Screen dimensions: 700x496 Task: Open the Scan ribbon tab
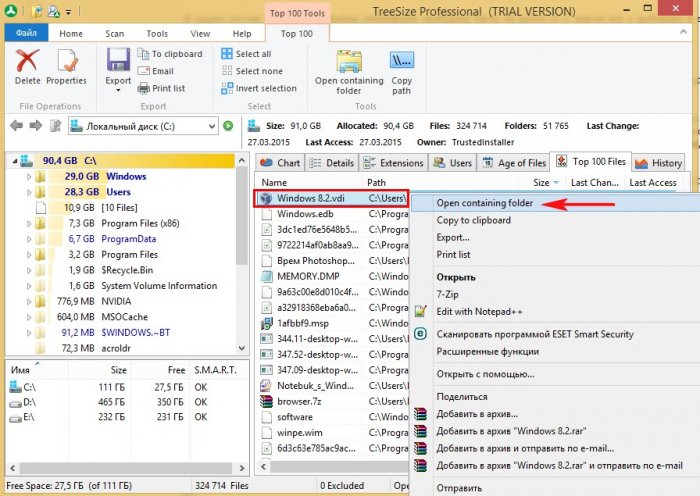(115, 33)
